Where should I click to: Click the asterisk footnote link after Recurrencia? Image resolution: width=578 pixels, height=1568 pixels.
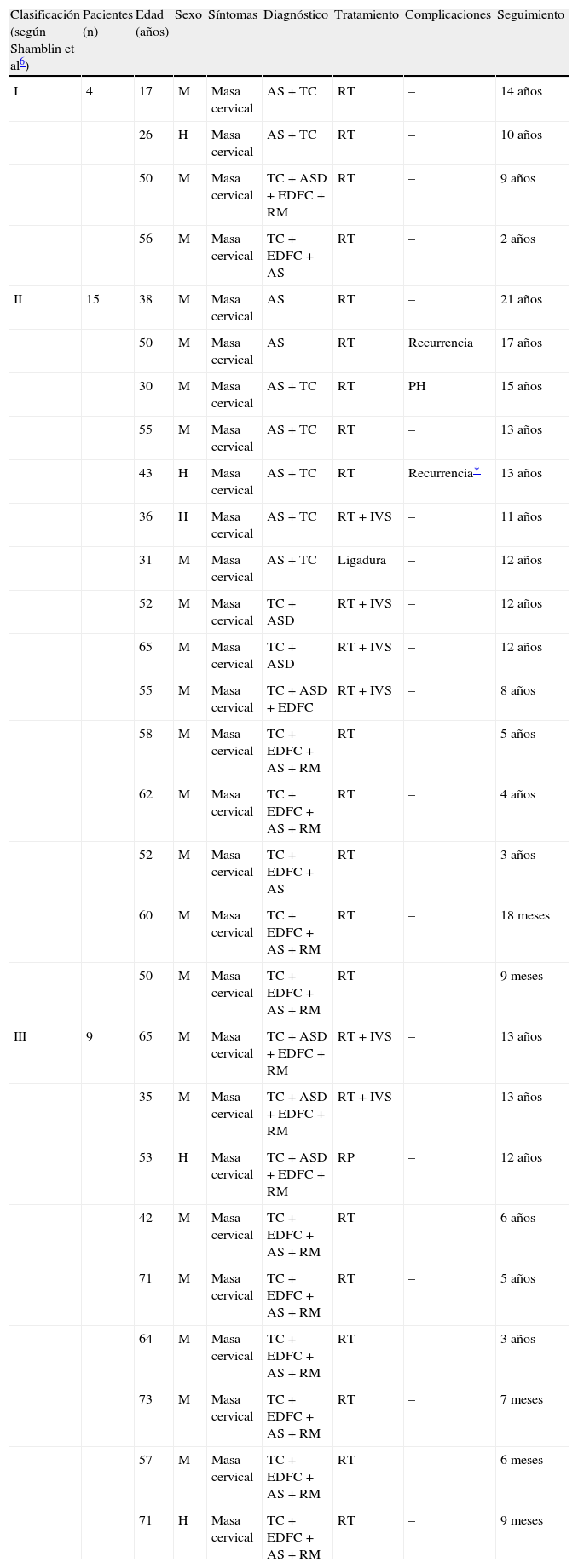pyautogui.click(x=477, y=472)
